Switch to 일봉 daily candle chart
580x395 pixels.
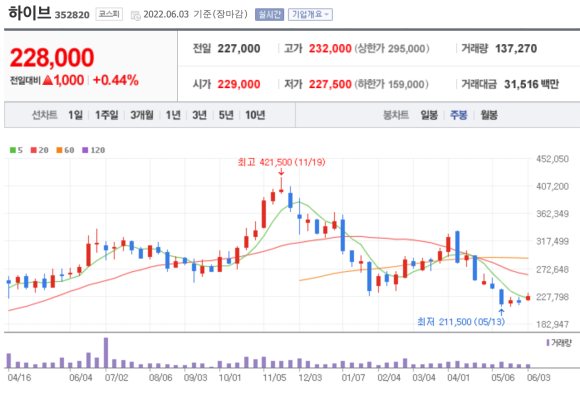pyautogui.click(x=429, y=115)
